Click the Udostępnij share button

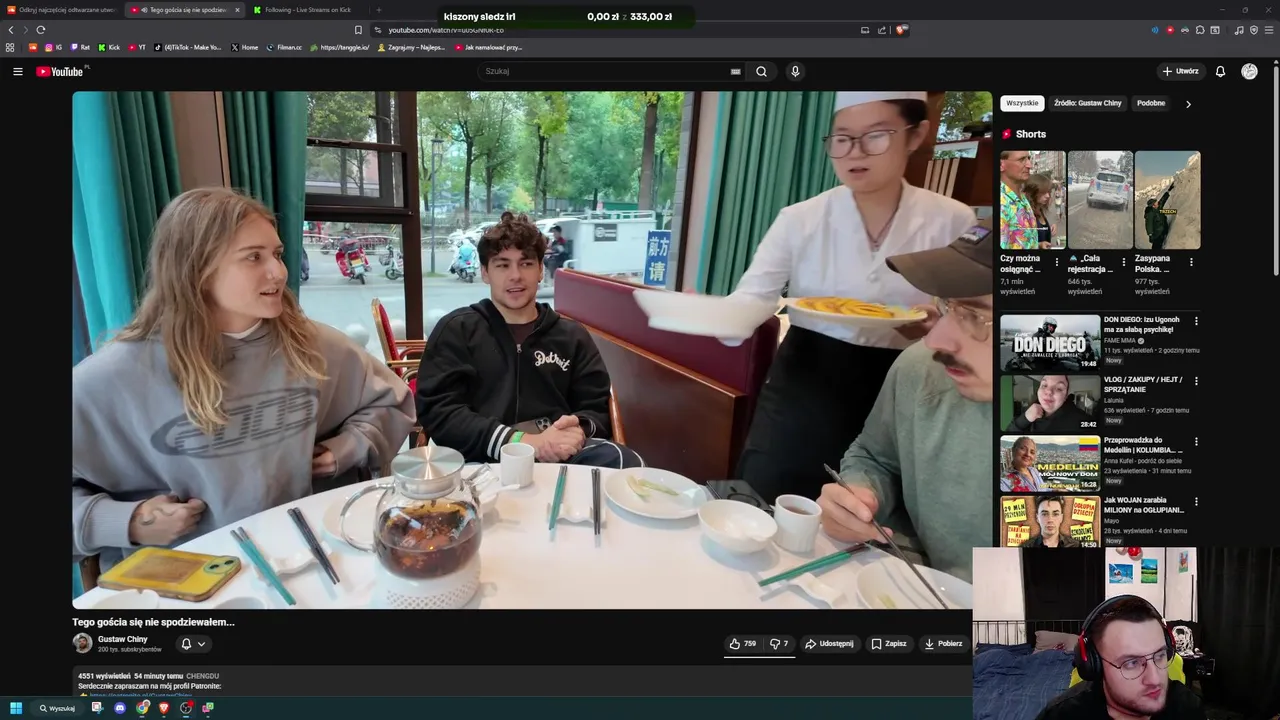pyautogui.click(x=829, y=644)
